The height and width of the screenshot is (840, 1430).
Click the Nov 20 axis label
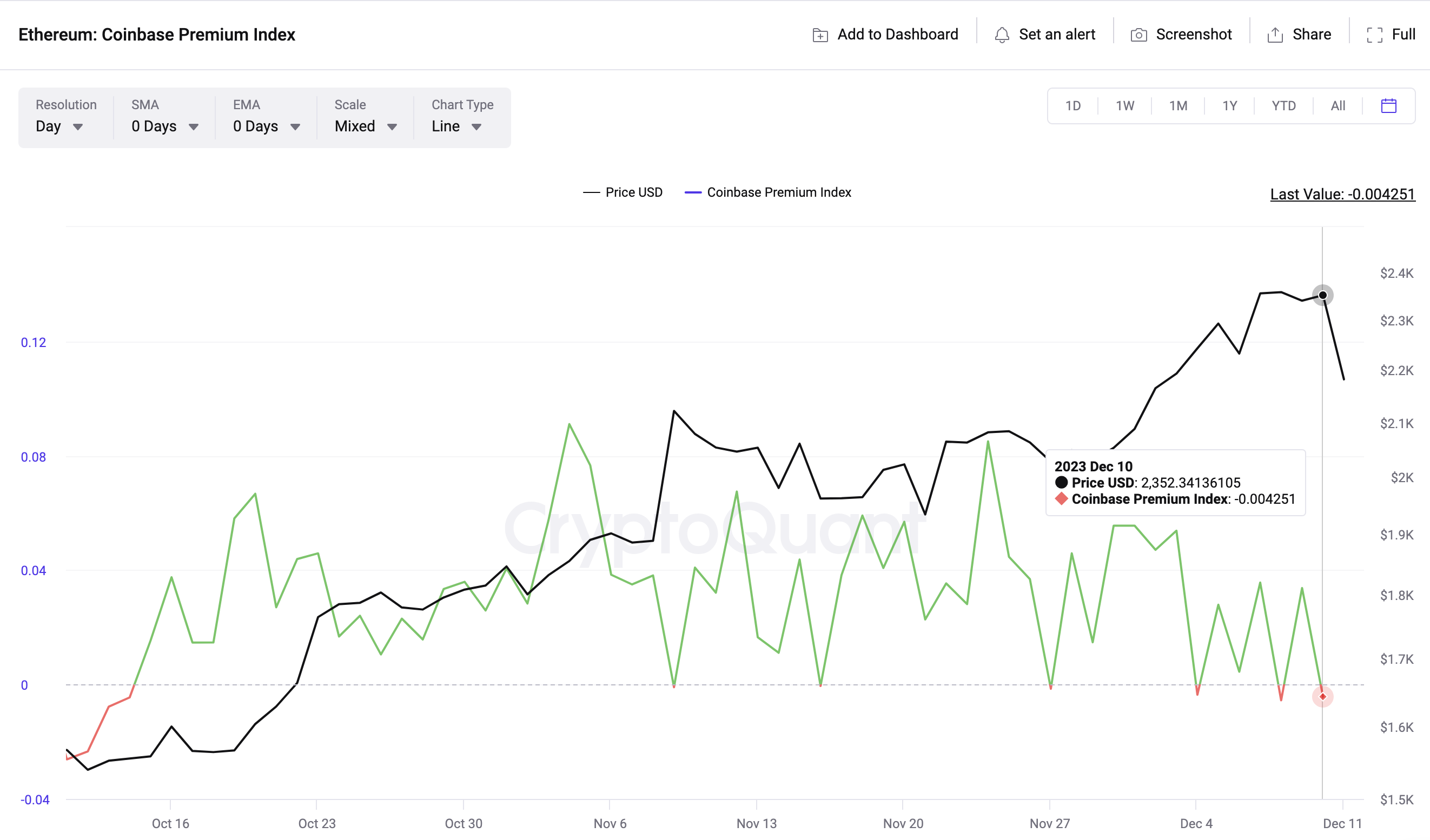click(x=903, y=823)
